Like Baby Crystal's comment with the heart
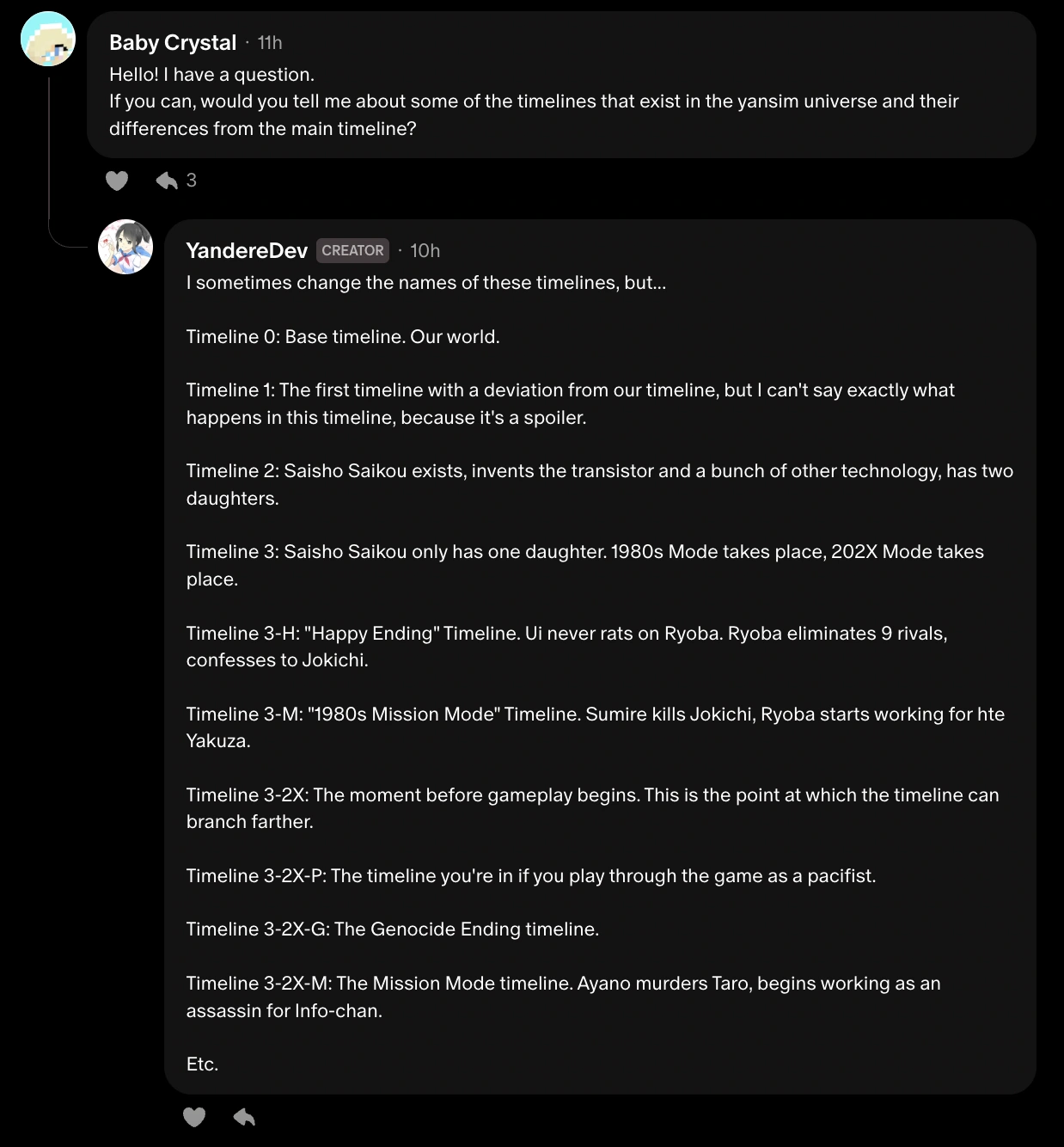The height and width of the screenshot is (1147, 1064). tap(117, 181)
